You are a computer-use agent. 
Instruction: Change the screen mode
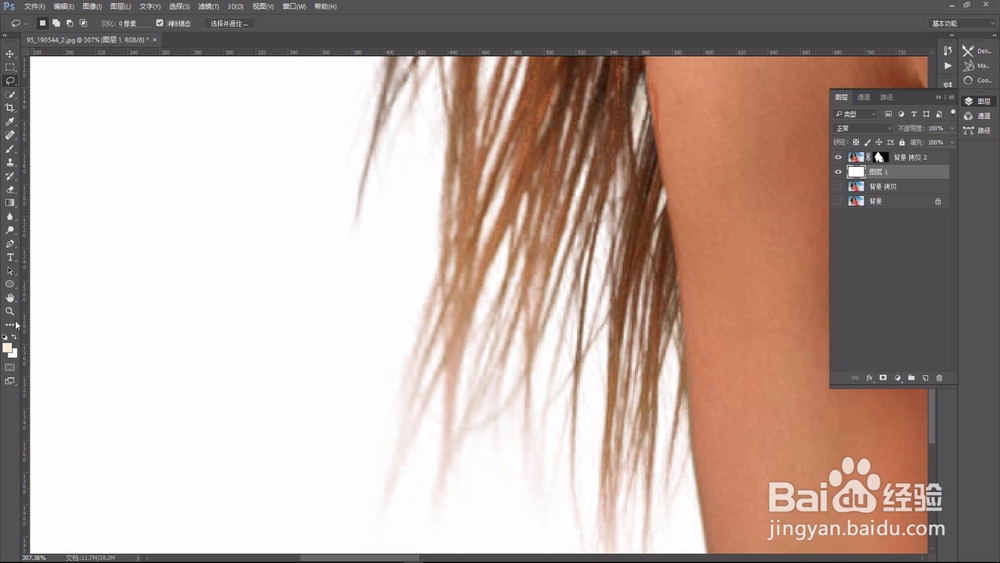point(10,381)
